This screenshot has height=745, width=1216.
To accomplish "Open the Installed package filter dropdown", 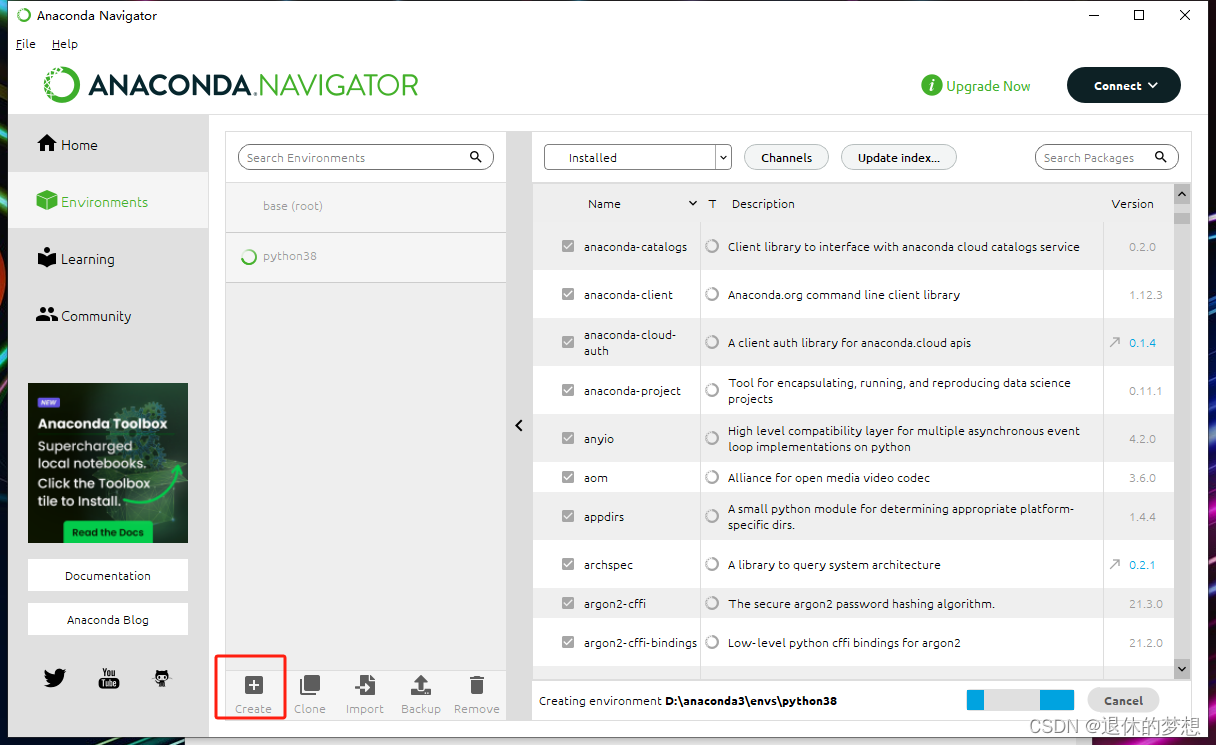I will click(x=638, y=157).
